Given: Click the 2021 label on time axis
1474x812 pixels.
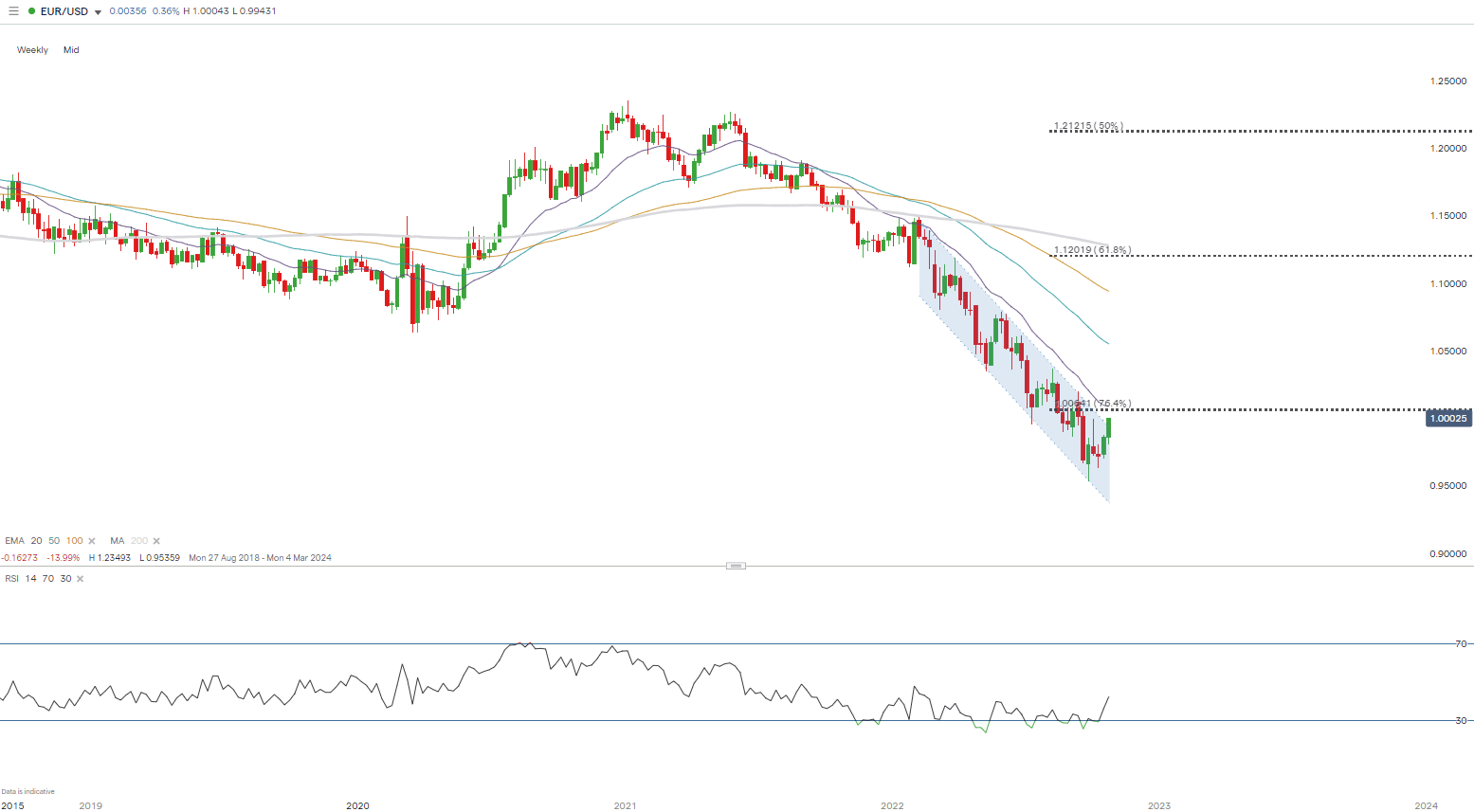Looking at the screenshot, I should (x=625, y=806).
